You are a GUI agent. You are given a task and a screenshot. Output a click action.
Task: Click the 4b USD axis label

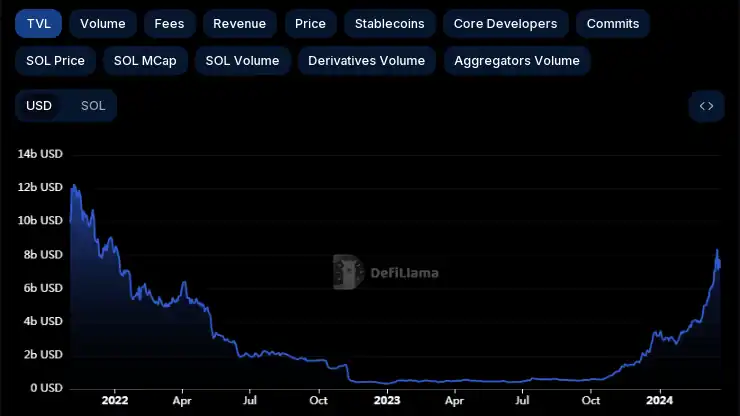point(43,321)
